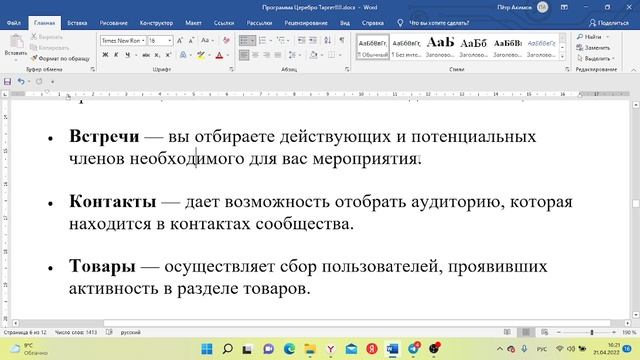
Task: Redo action in quick access toolbar
Action: point(39,82)
